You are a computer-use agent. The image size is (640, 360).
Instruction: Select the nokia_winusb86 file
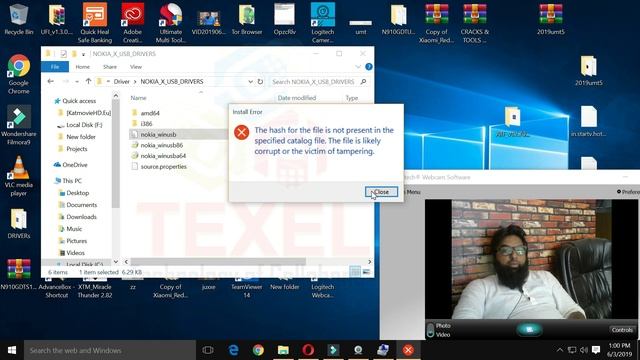[157, 145]
